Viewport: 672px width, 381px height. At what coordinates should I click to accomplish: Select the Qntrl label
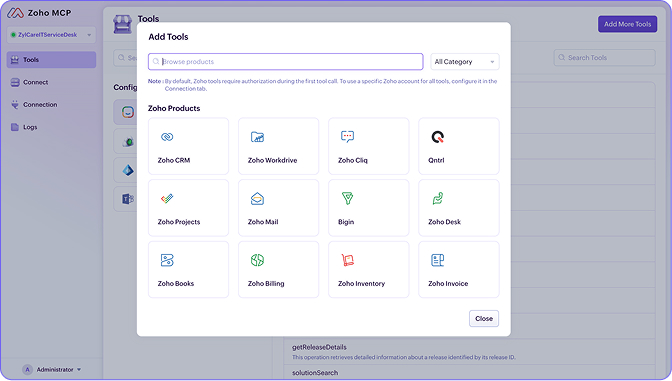[436, 160]
